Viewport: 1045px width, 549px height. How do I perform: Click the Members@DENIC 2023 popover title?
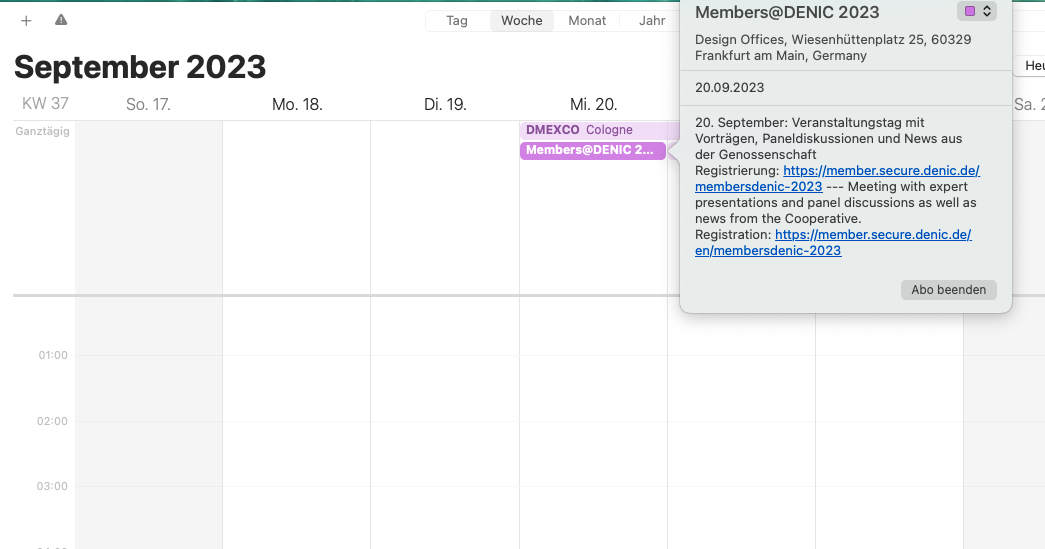click(787, 12)
